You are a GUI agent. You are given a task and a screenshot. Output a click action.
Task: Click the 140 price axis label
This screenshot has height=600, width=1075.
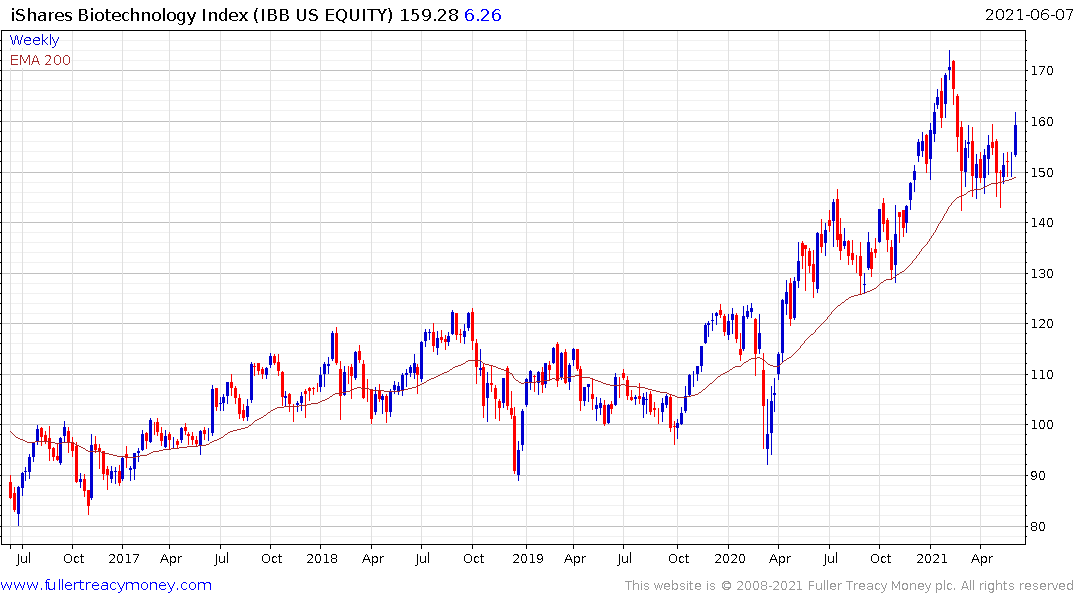1041,223
